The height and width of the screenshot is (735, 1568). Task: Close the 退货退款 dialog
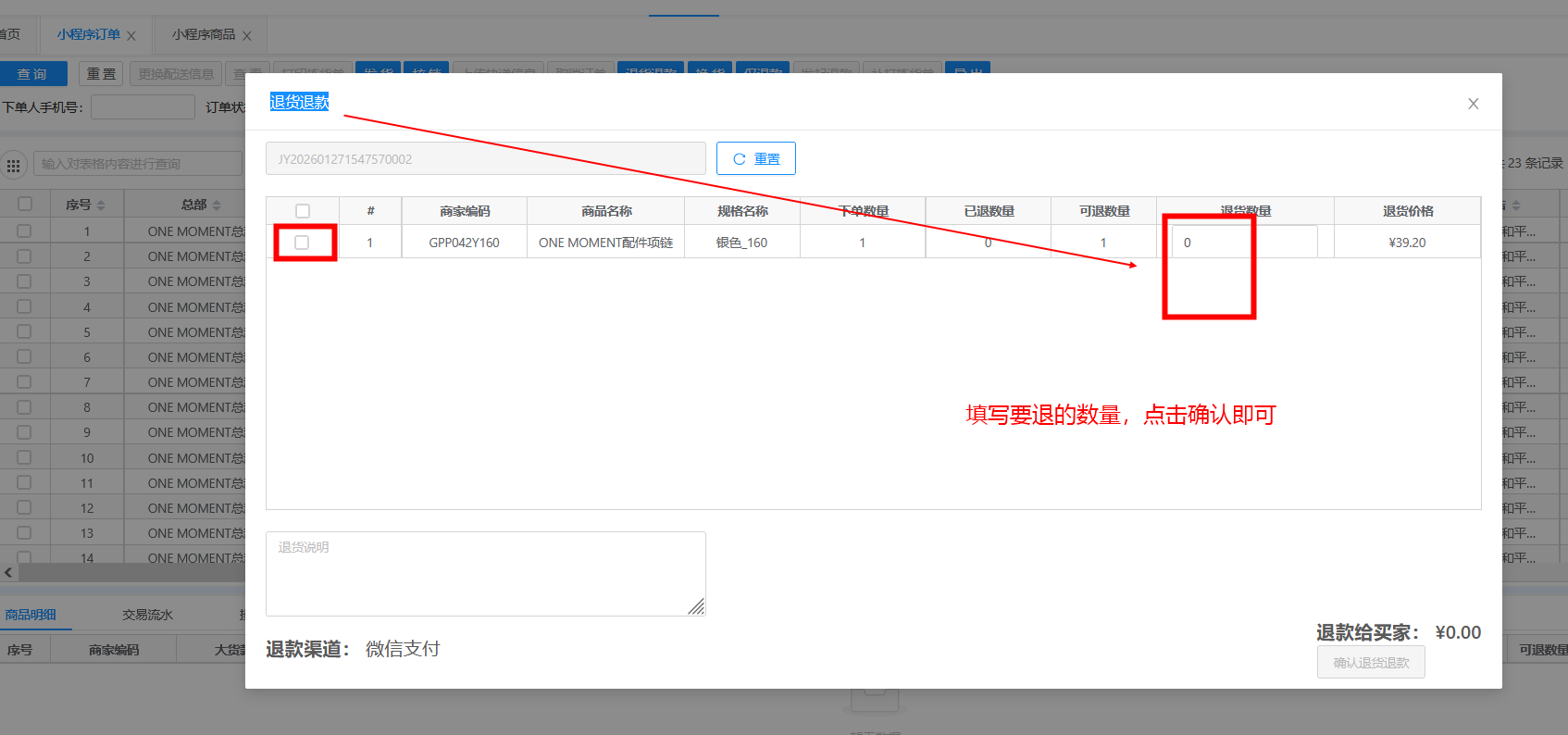coord(1473,104)
